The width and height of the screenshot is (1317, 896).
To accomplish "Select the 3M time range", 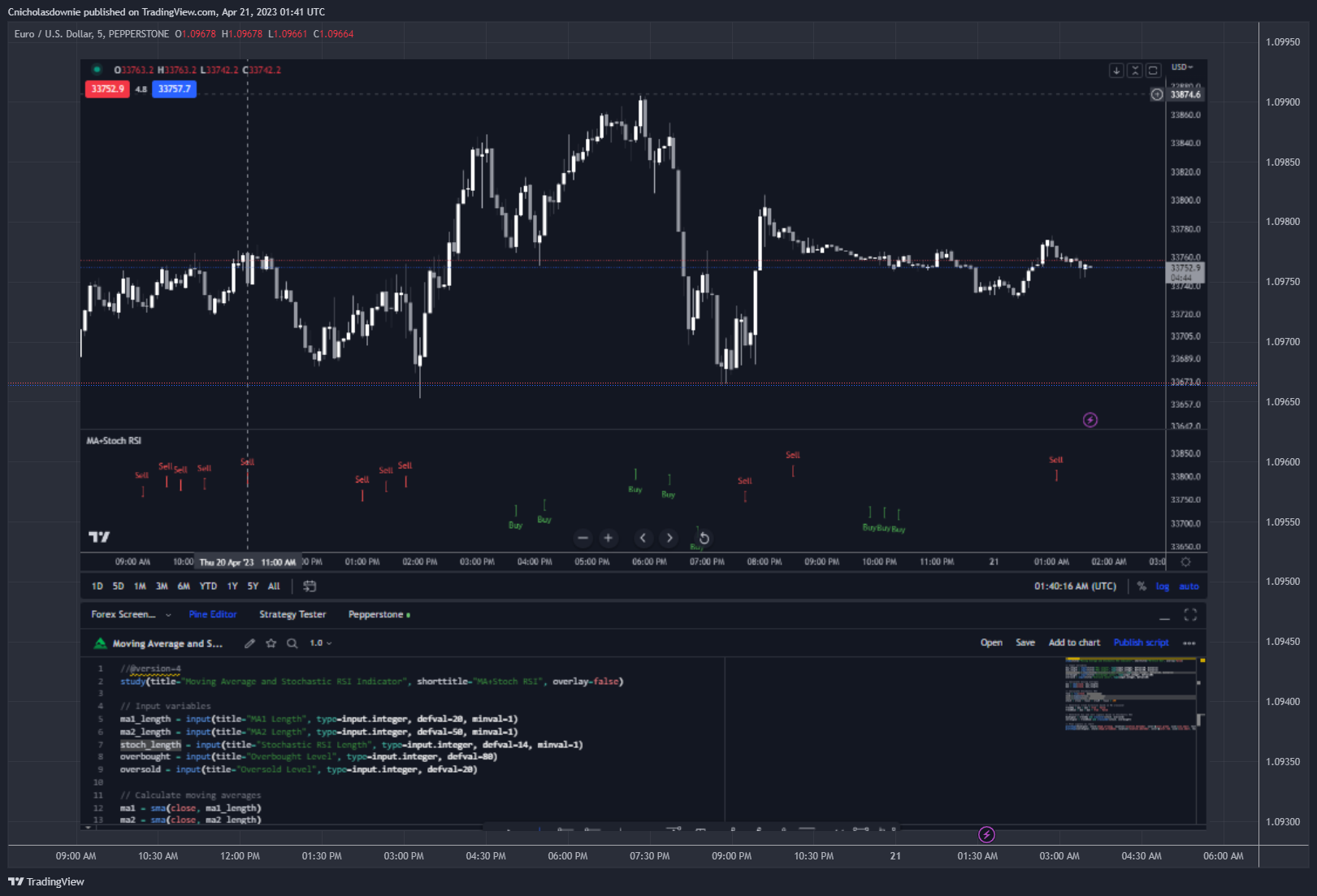I will pyautogui.click(x=162, y=586).
